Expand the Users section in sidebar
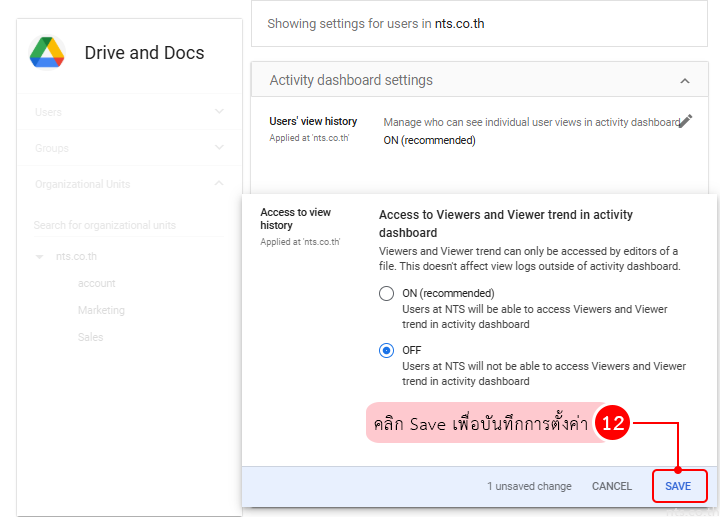Viewport: 720px width, 517px height. point(219,112)
